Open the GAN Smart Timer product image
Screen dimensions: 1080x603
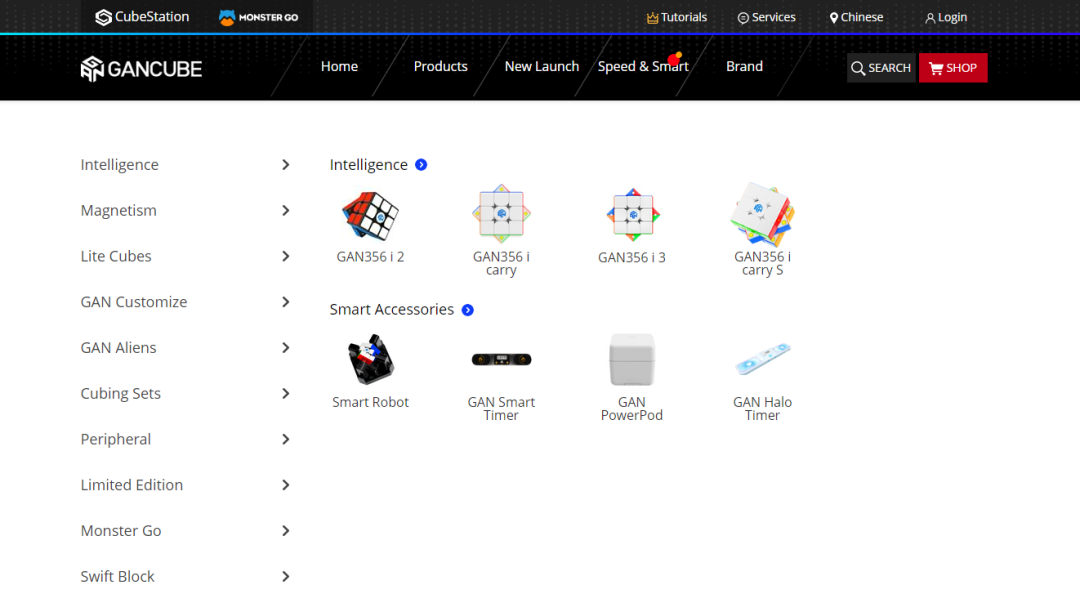coord(501,359)
